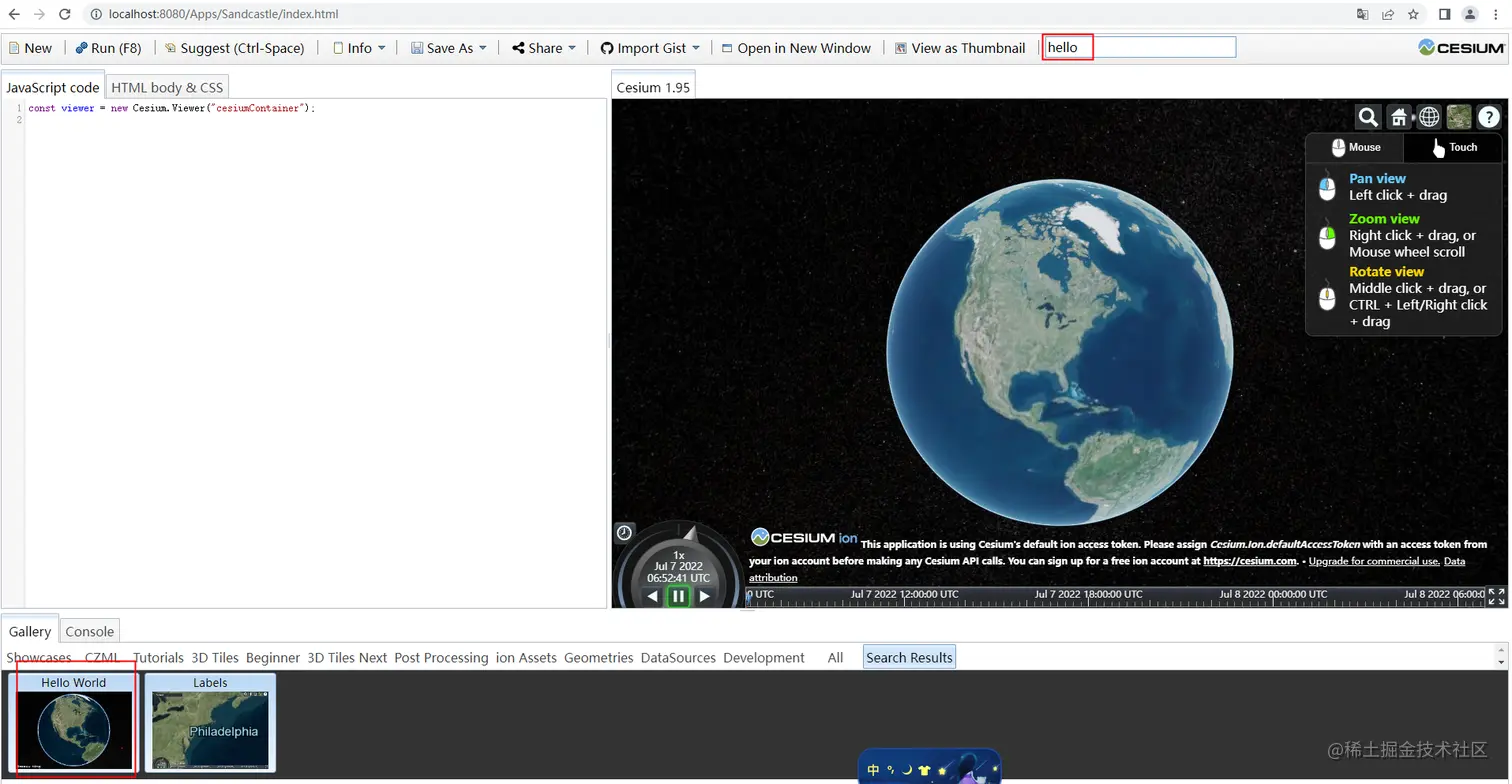Screen dimensions: 1512x784
Task: Toggle the navigation help question mark button
Action: point(1489,117)
